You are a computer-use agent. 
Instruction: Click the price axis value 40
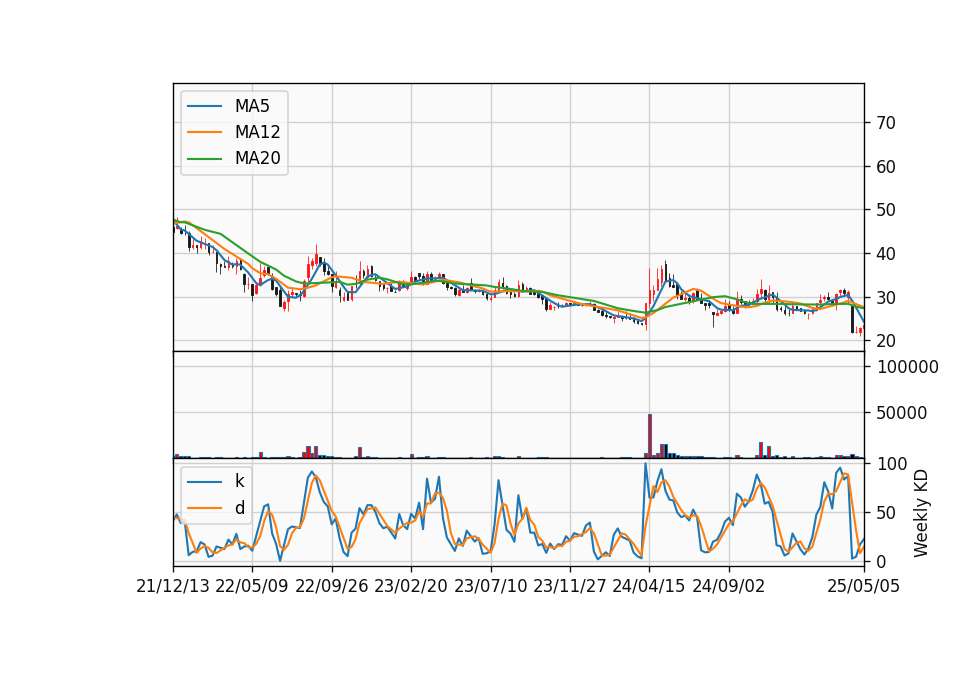(886, 253)
